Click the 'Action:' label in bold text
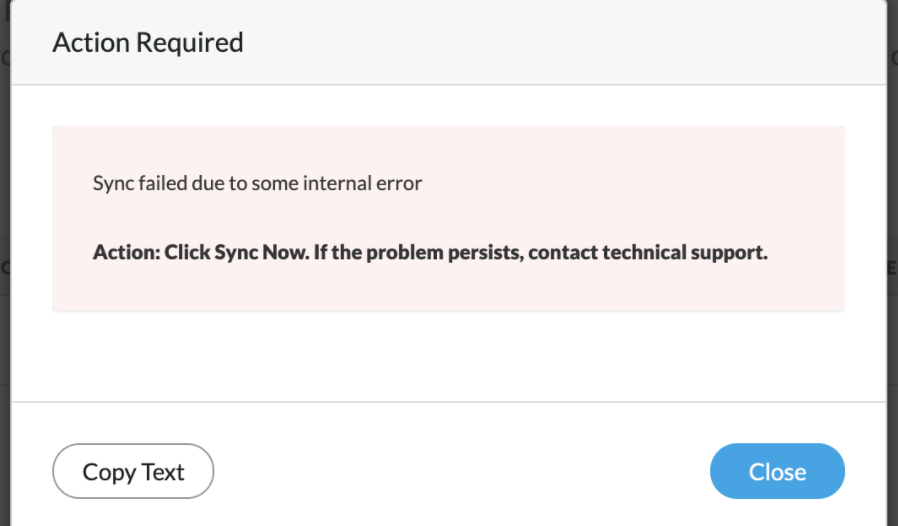This screenshot has height=526, width=898. [126, 252]
